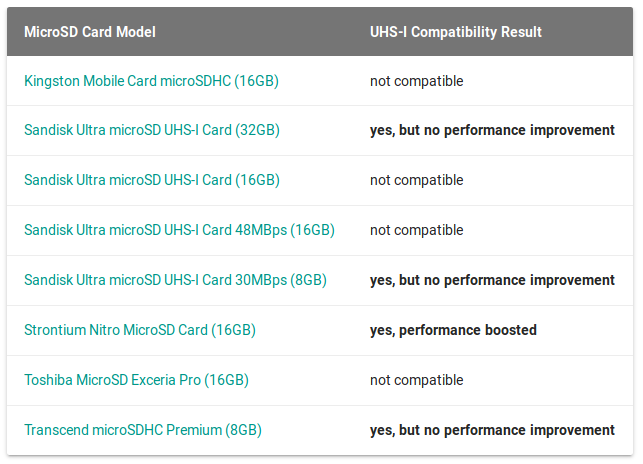Click Toshiba row's 'not compatible' result
The width and height of the screenshot is (643, 464).
pos(417,380)
